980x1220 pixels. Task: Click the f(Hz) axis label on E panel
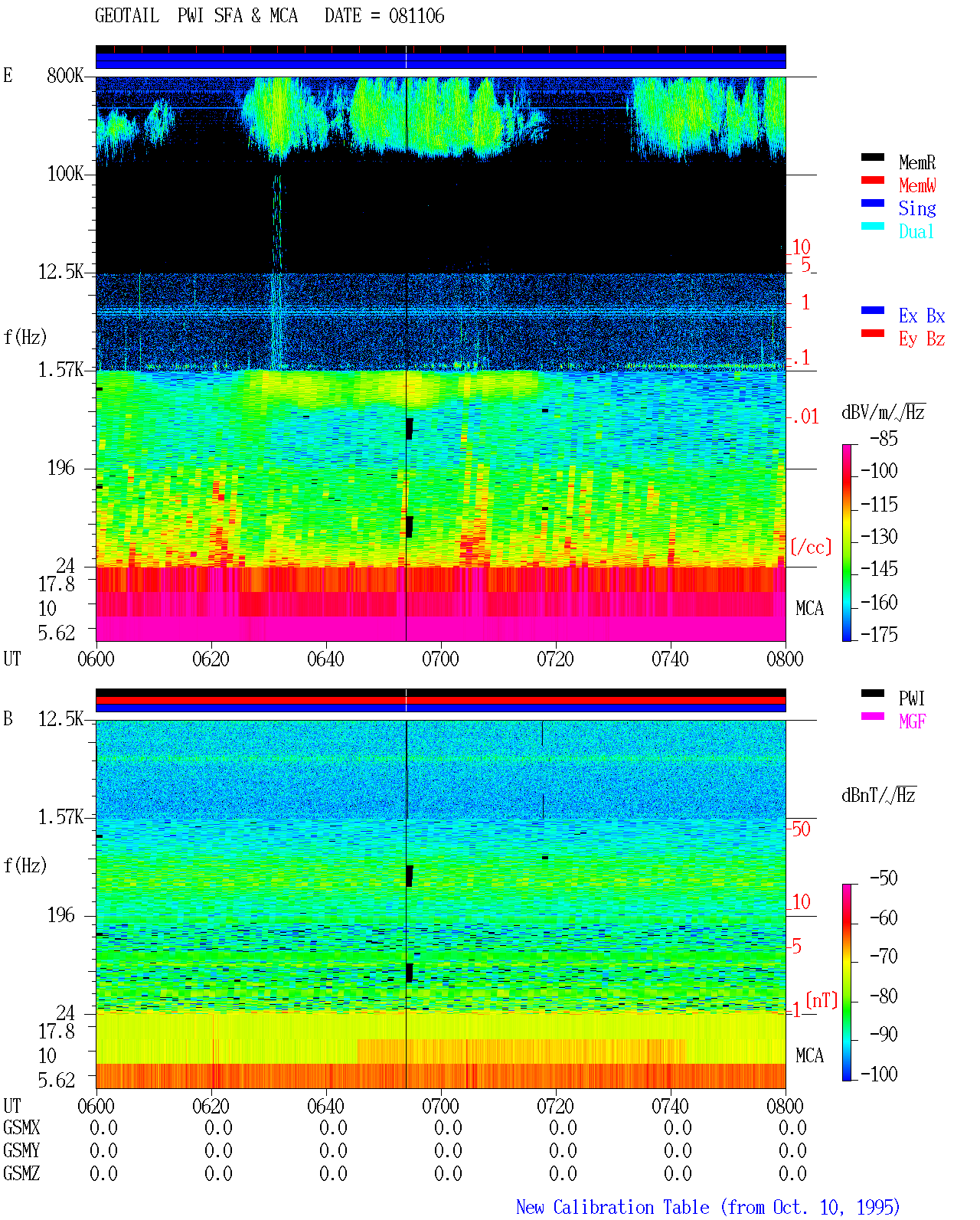[25, 337]
